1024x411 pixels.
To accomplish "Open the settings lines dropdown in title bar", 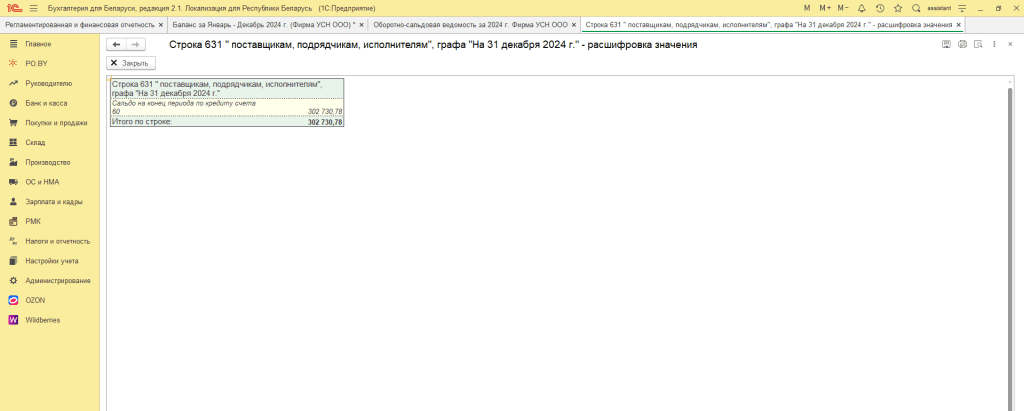I will 961,8.
